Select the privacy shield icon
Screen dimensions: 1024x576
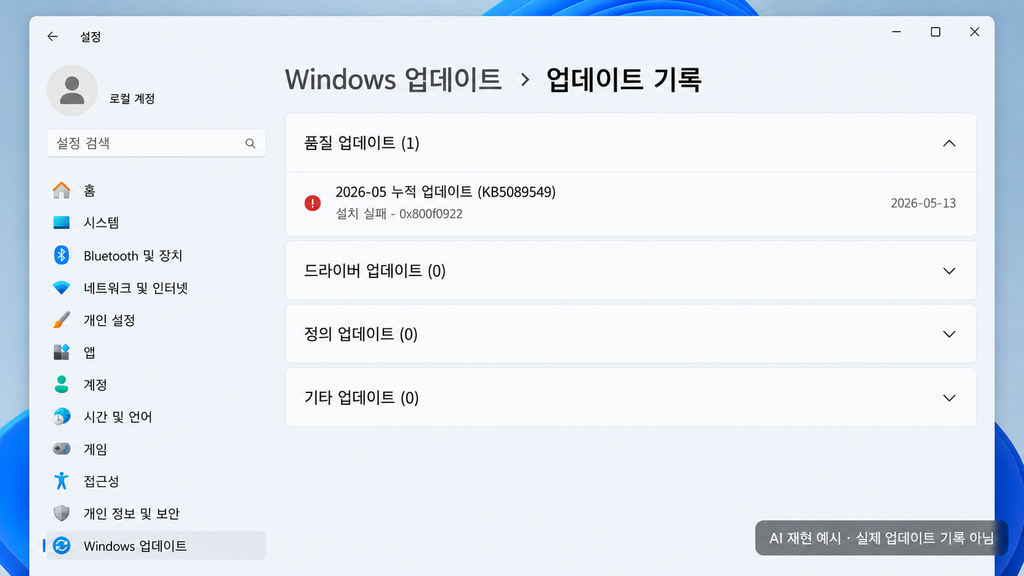click(61, 513)
